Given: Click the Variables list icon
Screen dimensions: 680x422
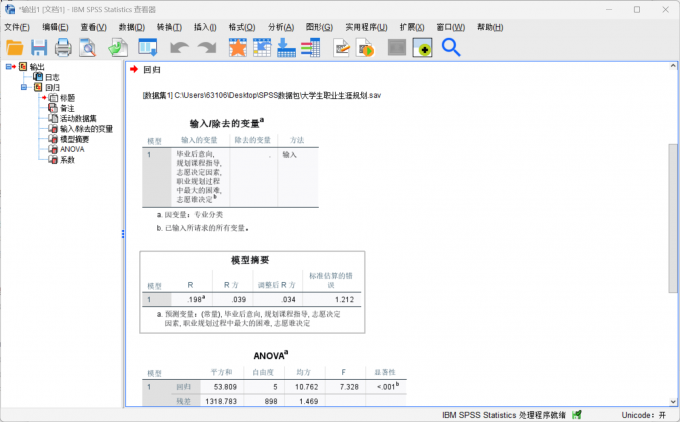Looking at the screenshot, I should pyautogui.click(x=311, y=47).
